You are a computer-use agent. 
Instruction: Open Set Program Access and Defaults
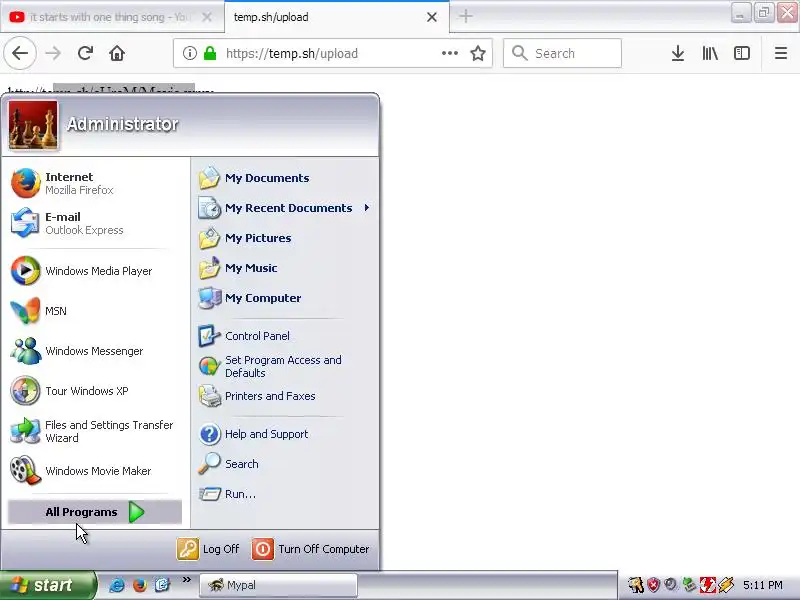[285, 366]
